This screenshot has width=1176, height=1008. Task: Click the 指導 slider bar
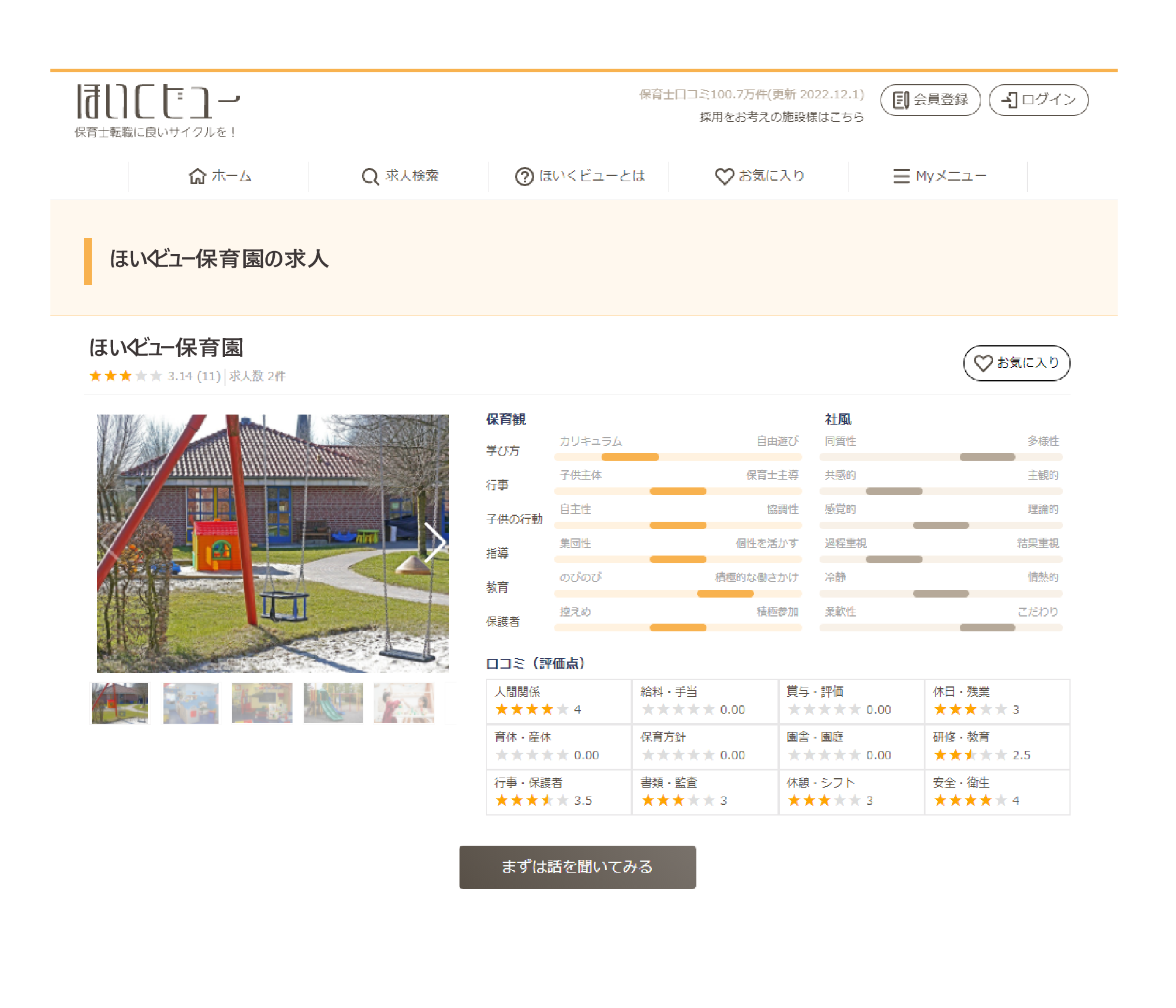tap(678, 559)
